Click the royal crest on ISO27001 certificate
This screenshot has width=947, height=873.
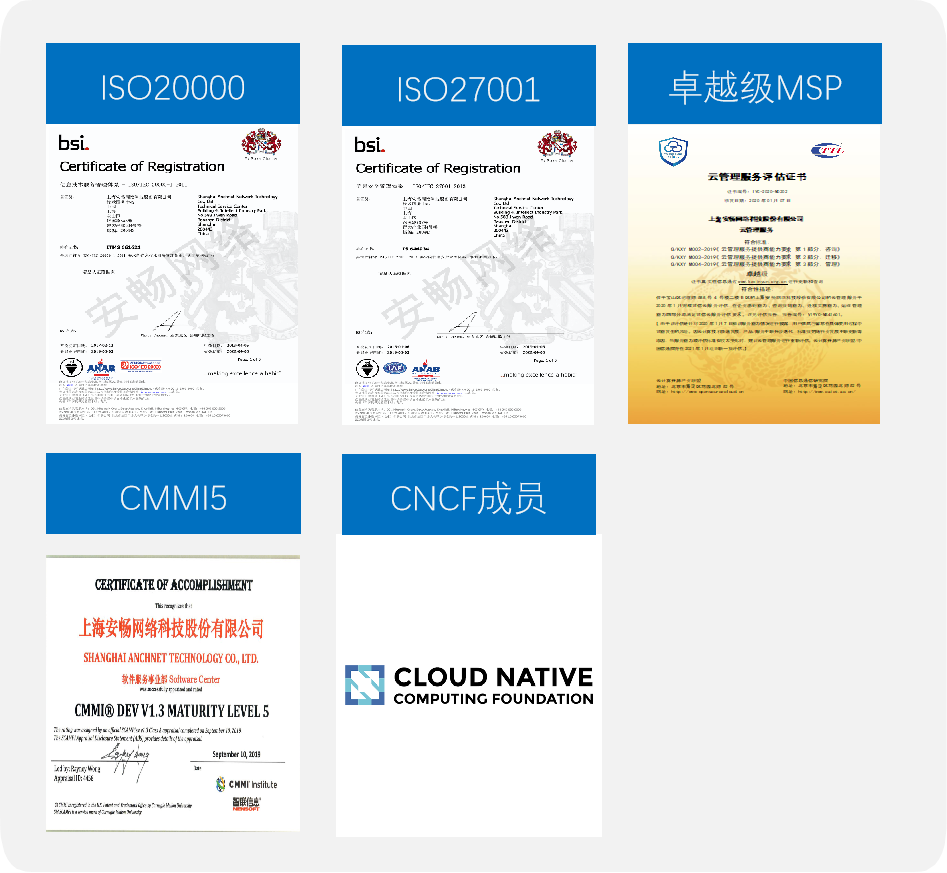557,145
